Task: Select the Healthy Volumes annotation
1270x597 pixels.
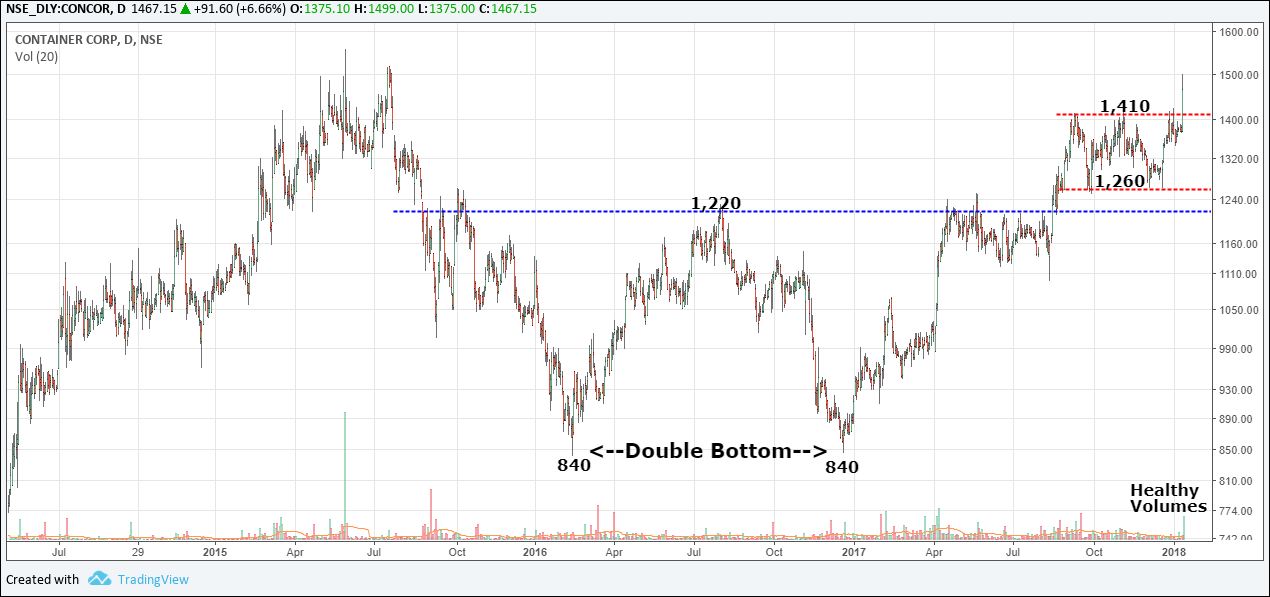Action: (x=1168, y=498)
